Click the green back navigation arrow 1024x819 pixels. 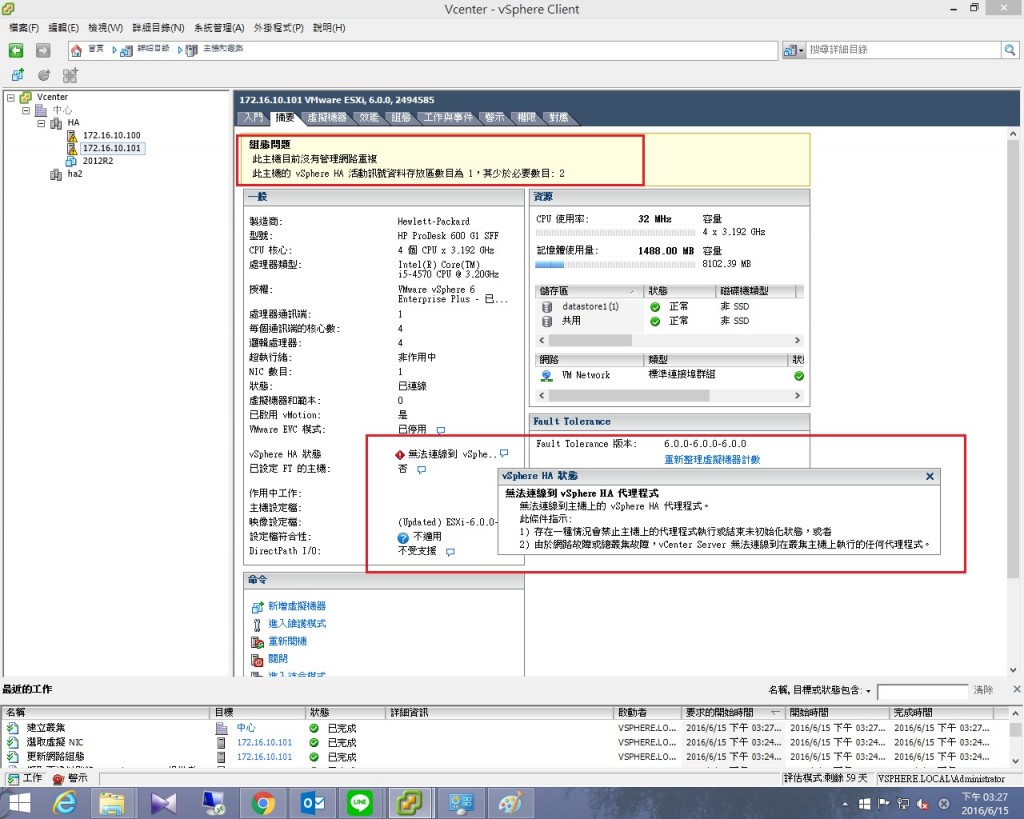[16, 50]
